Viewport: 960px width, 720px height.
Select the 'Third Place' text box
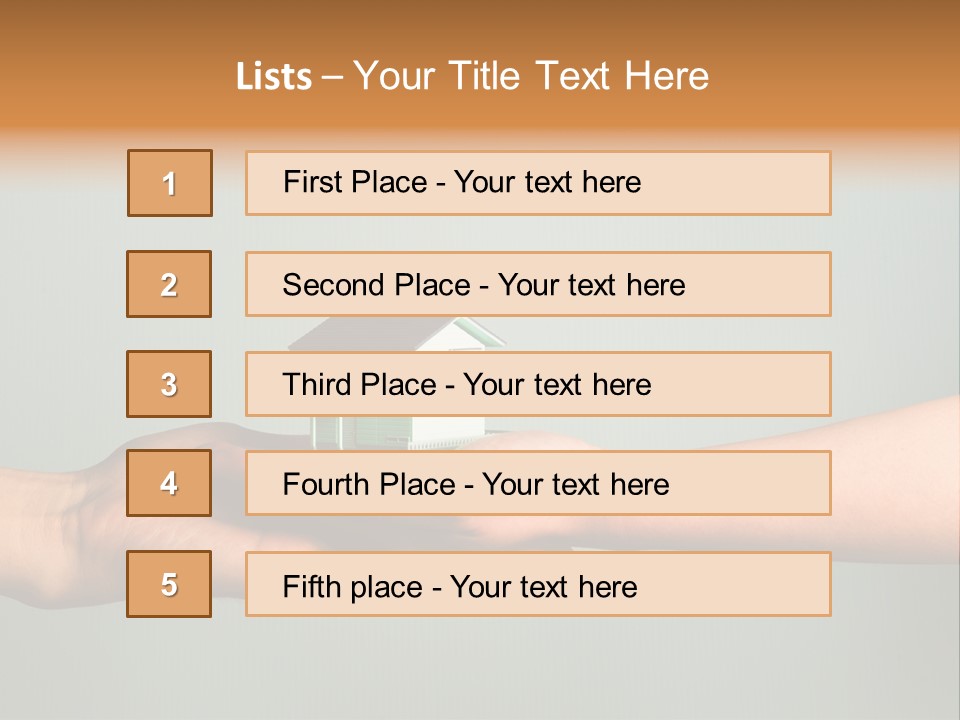tap(538, 384)
